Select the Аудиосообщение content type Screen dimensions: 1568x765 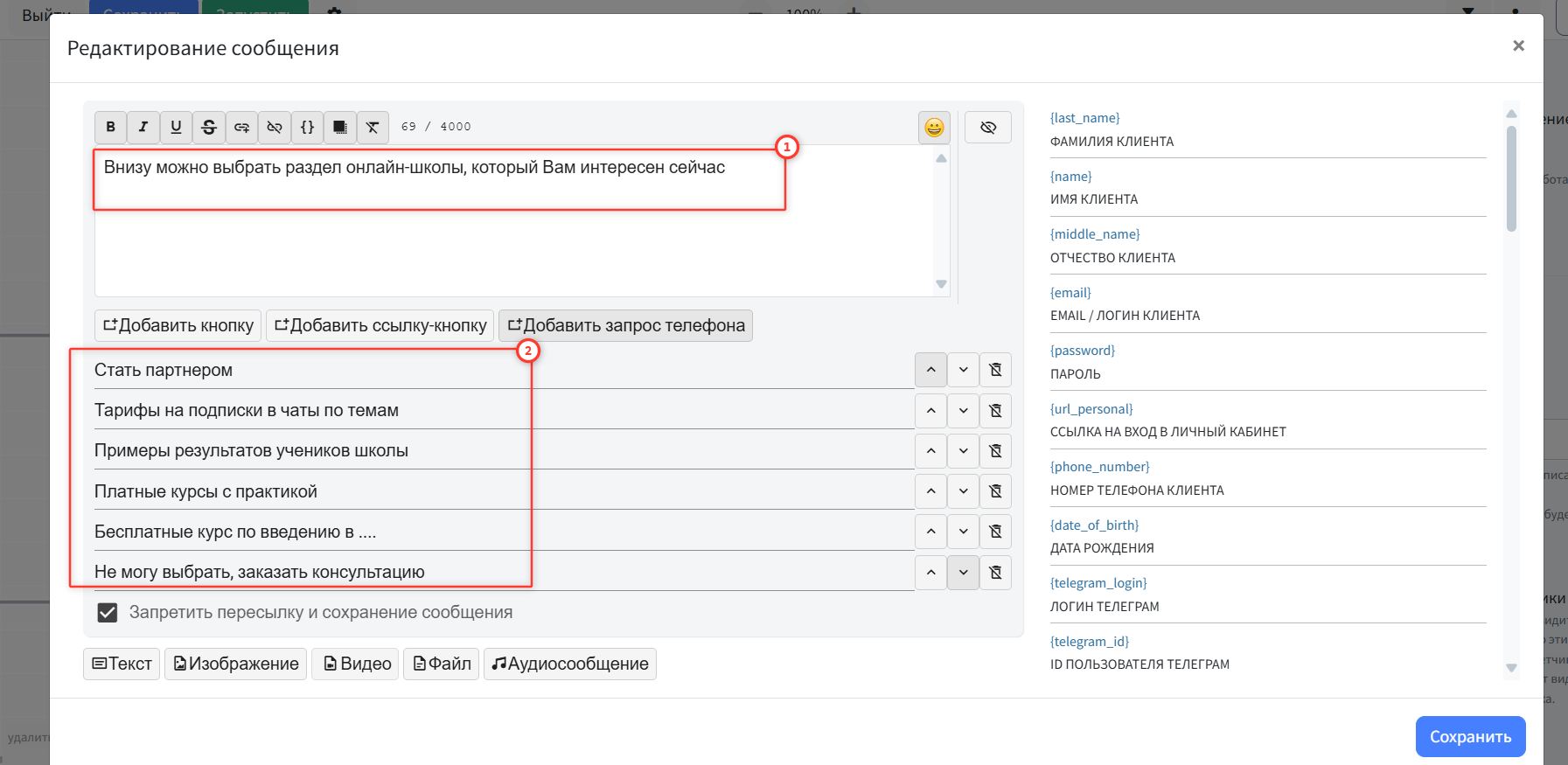pos(570,664)
